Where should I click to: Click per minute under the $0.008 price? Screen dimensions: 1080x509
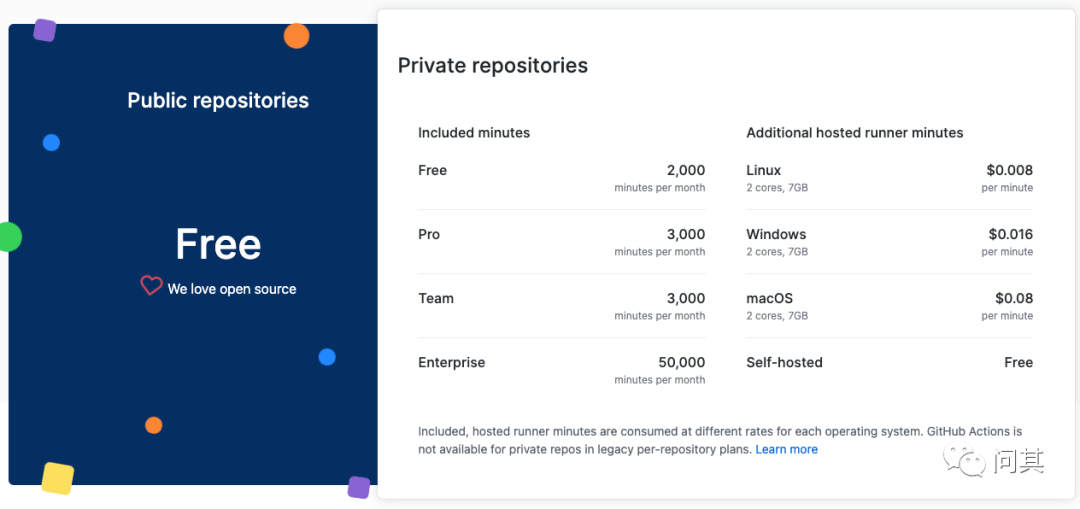(x=1007, y=188)
